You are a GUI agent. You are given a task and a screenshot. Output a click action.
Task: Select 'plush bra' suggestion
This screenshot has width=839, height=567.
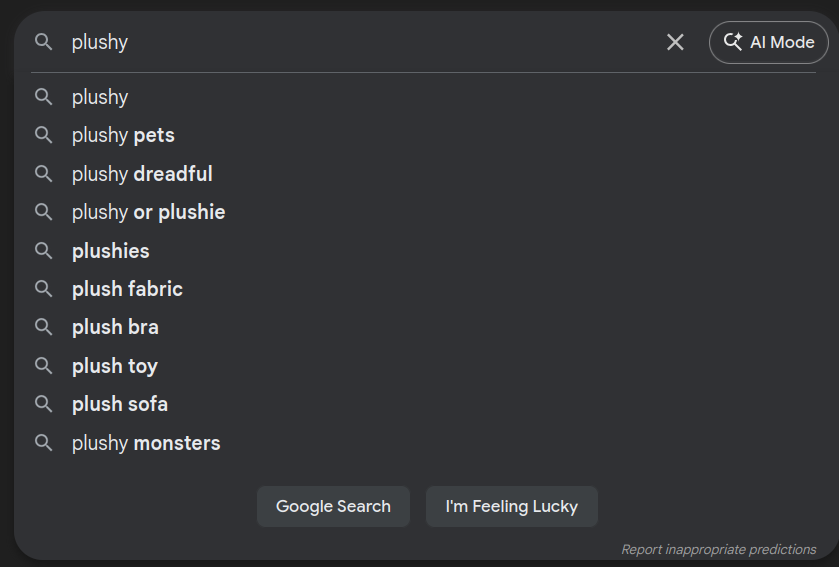pos(115,327)
